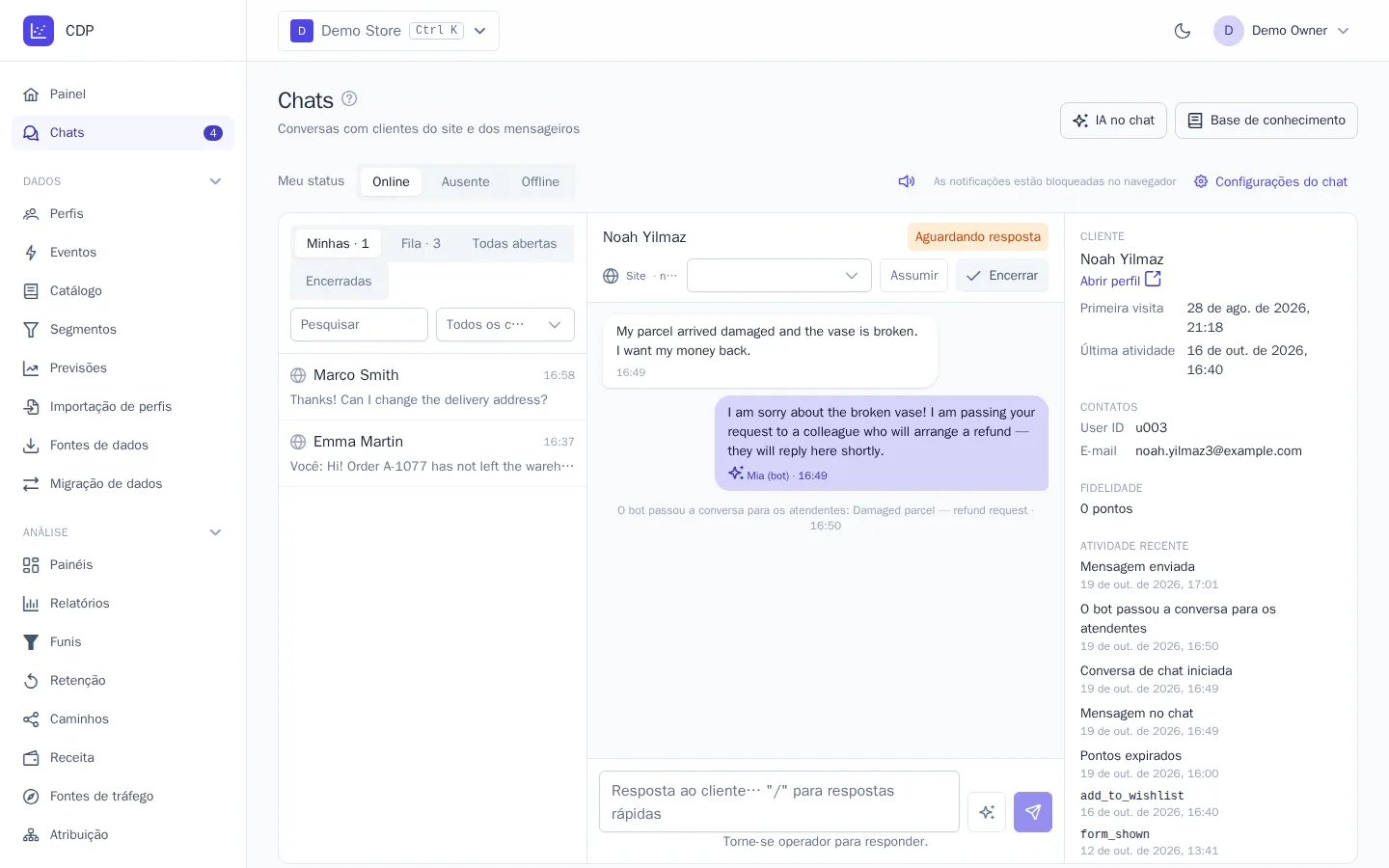Screen dimensions: 1389x868
Task: Click the Assumir button
Action: pos(913,276)
